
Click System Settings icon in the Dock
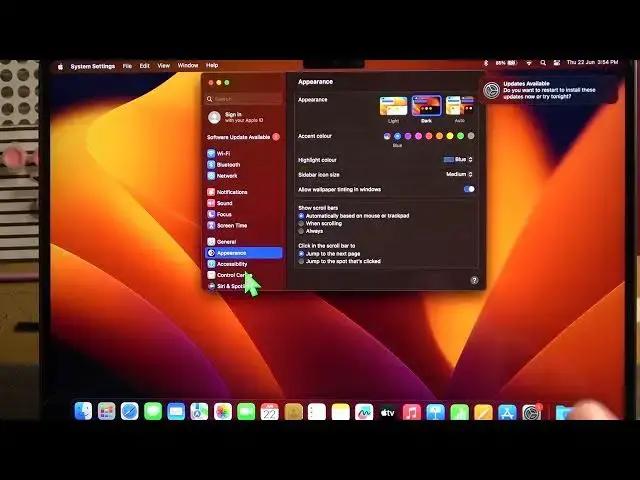(531, 412)
